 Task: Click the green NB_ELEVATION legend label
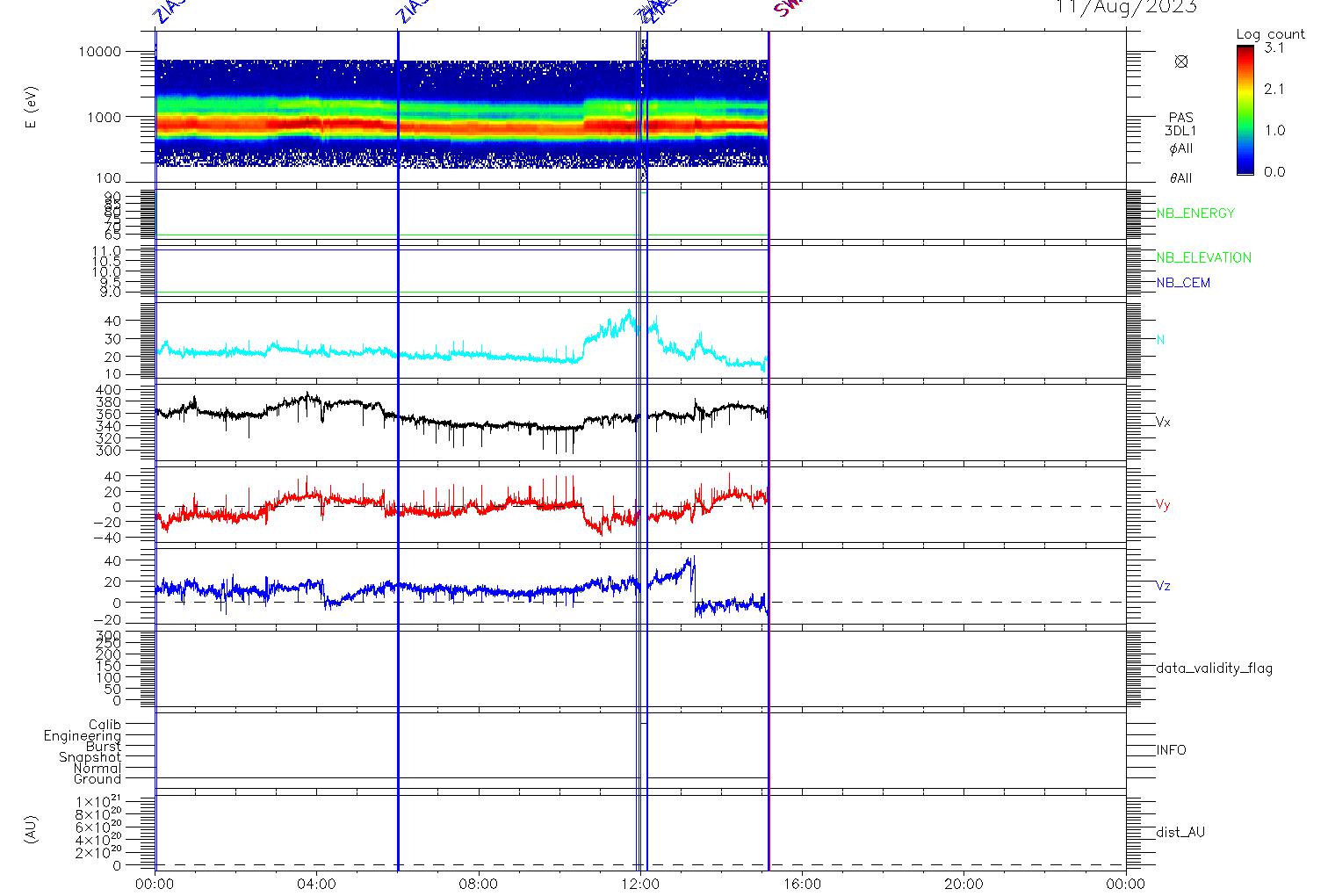1203,258
